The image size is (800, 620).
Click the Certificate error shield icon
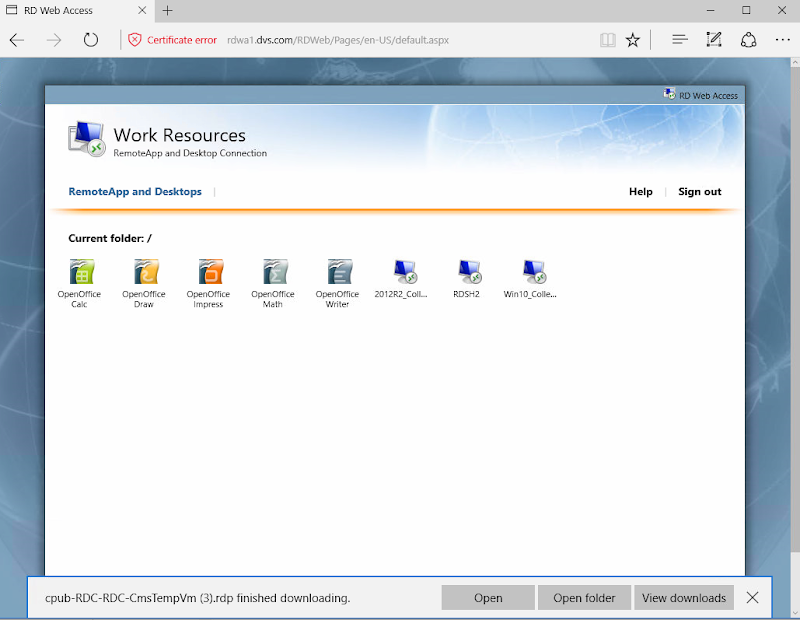point(135,40)
